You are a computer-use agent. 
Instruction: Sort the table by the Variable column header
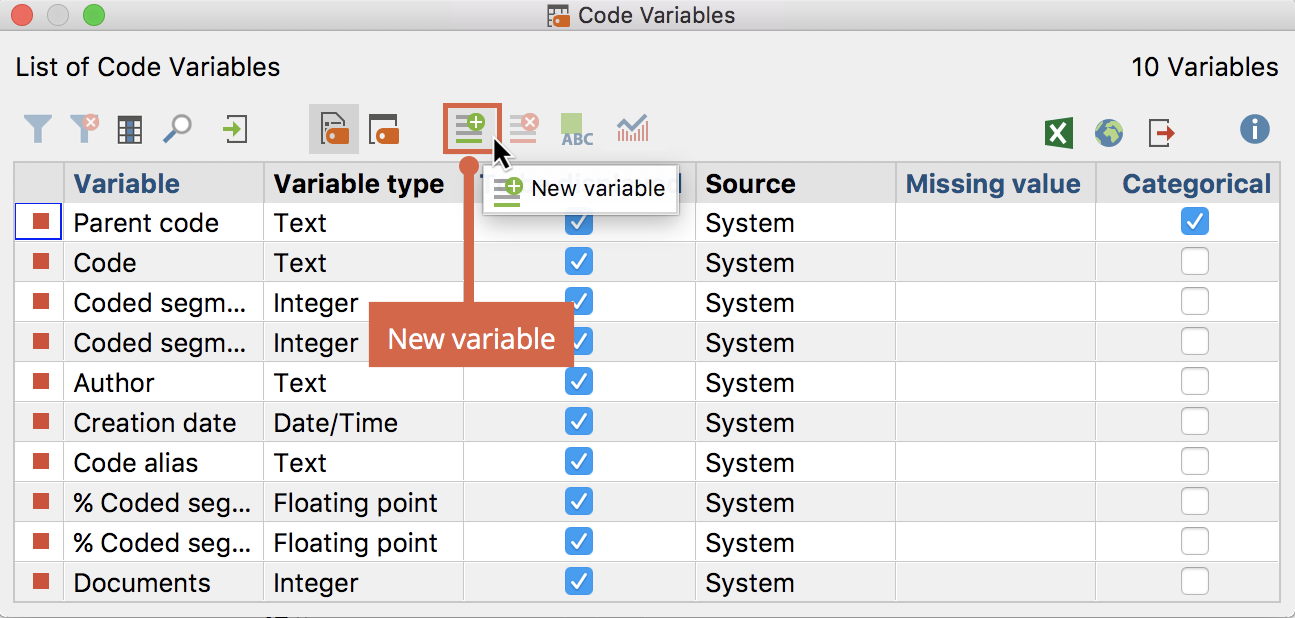click(x=127, y=183)
